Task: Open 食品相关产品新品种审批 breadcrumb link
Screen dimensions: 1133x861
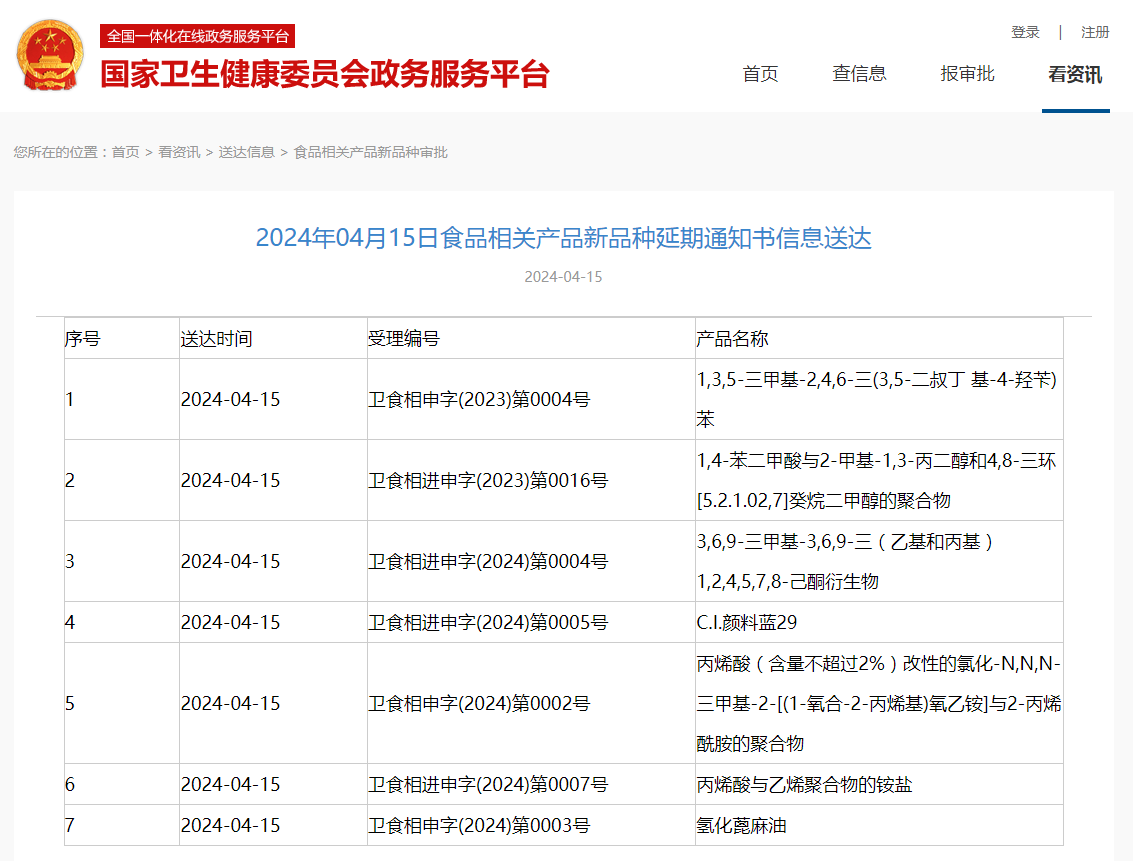Action: tap(370, 152)
